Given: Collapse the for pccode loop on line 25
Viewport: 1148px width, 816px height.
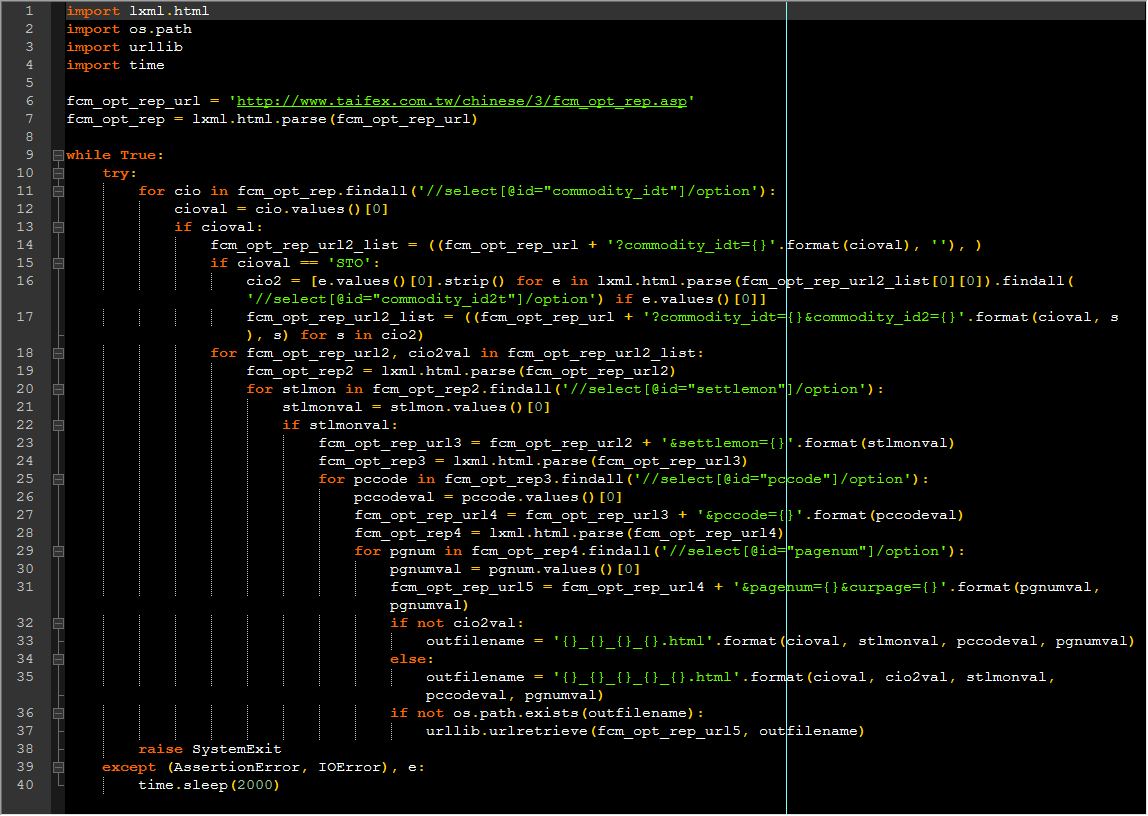Looking at the screenshot, I should tap(59, 479).
